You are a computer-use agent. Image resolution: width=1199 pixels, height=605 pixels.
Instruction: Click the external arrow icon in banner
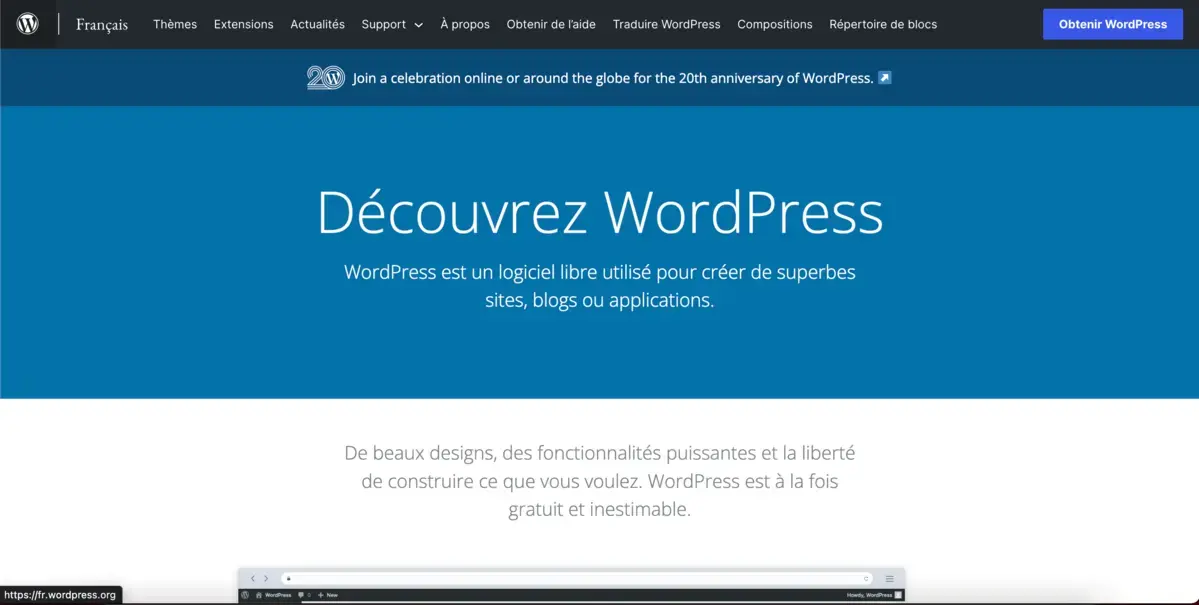(885, 78)
